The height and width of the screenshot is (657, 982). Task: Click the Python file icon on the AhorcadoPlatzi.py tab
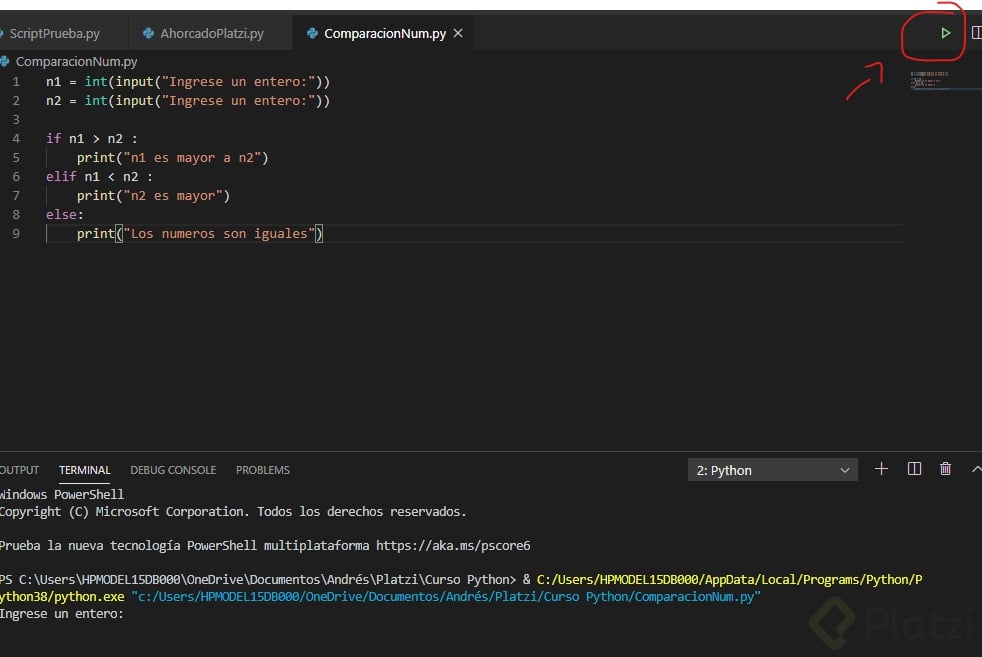(148, 33)
